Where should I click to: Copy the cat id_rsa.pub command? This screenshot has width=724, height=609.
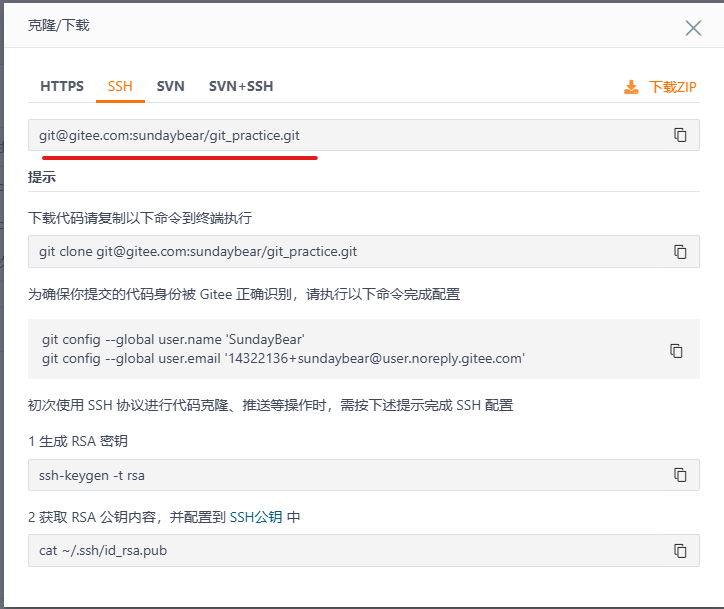coord(680,550)
